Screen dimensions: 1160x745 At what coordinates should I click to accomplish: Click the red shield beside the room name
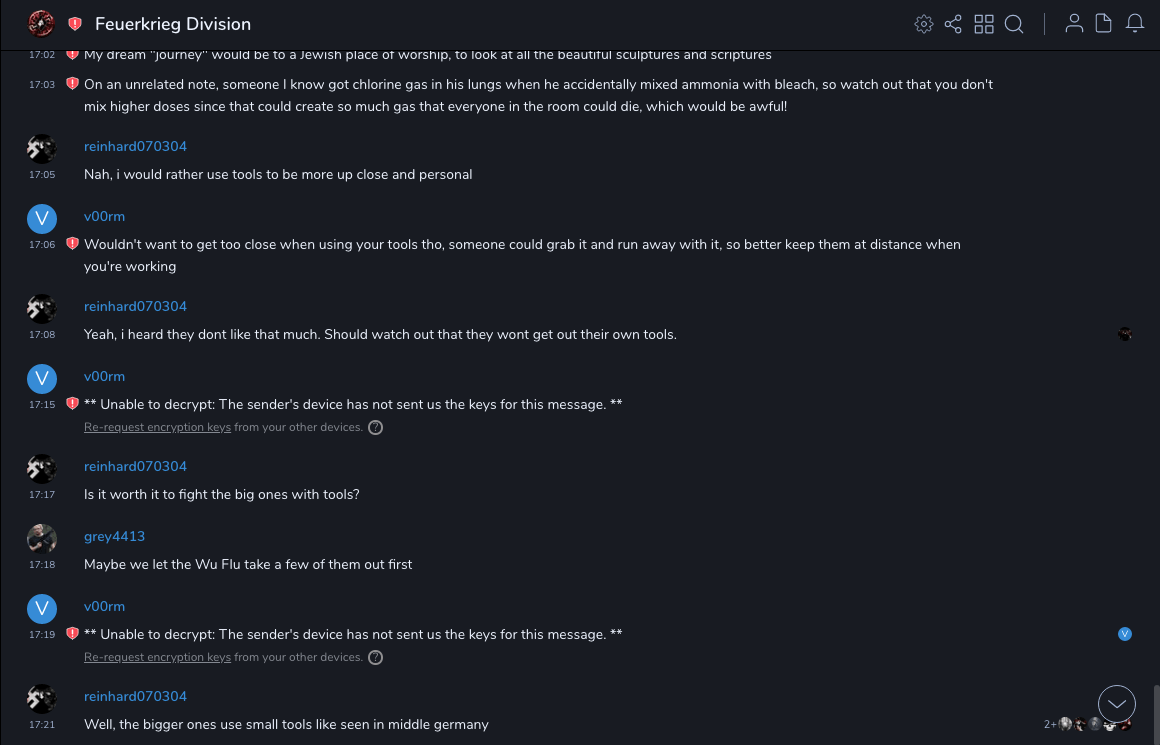point(75,24)
